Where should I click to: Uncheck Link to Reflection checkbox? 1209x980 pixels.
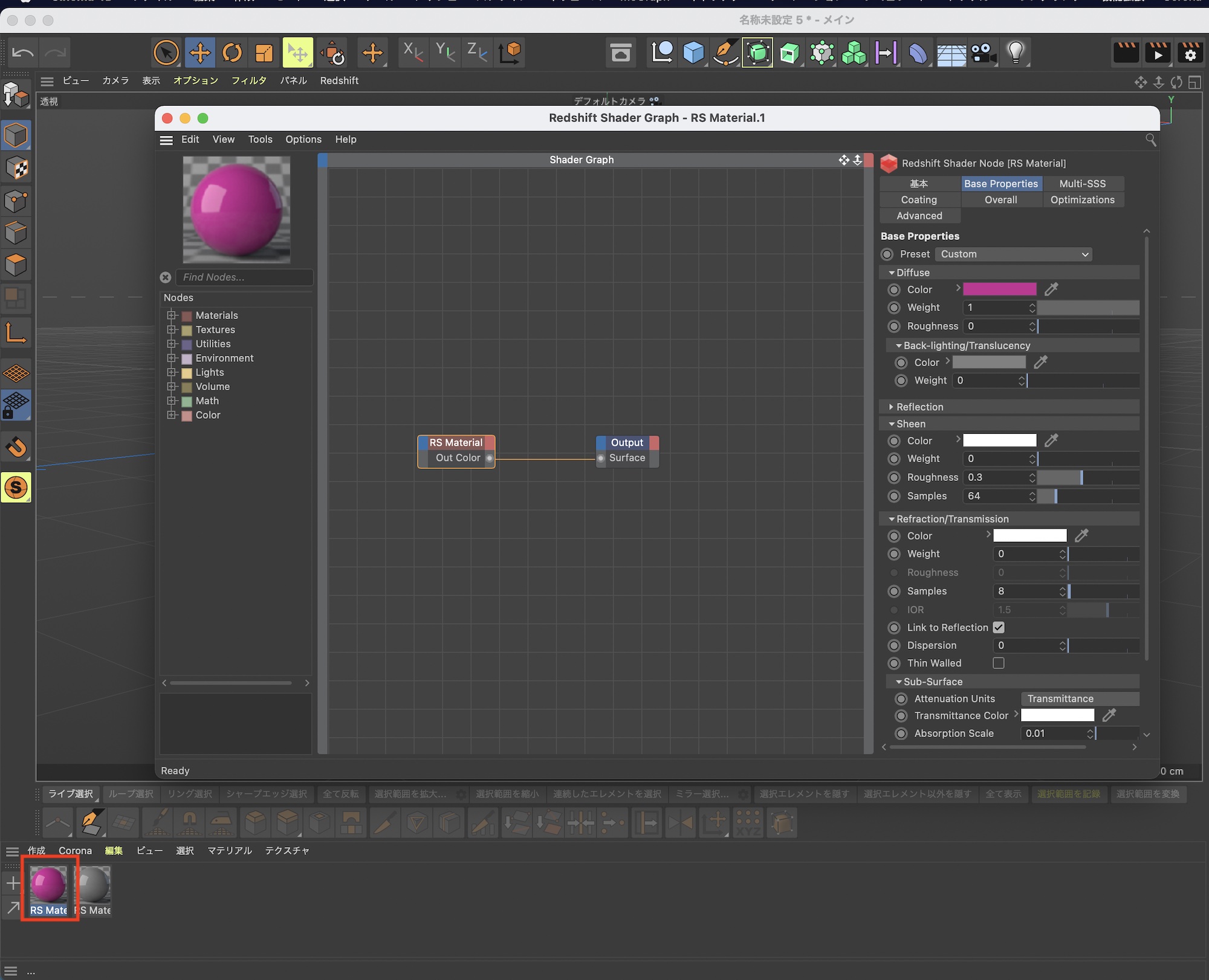999,628
